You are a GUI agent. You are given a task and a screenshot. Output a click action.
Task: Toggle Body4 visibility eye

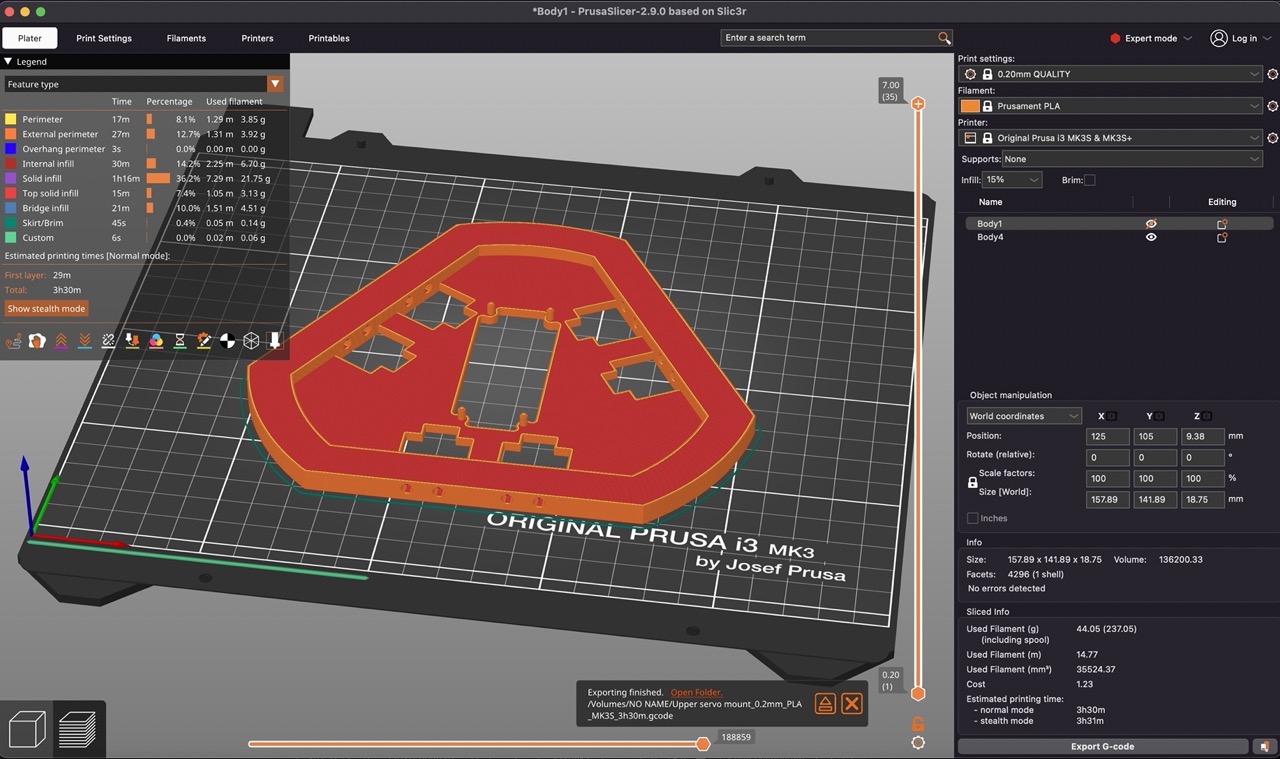pos(1151,238)
